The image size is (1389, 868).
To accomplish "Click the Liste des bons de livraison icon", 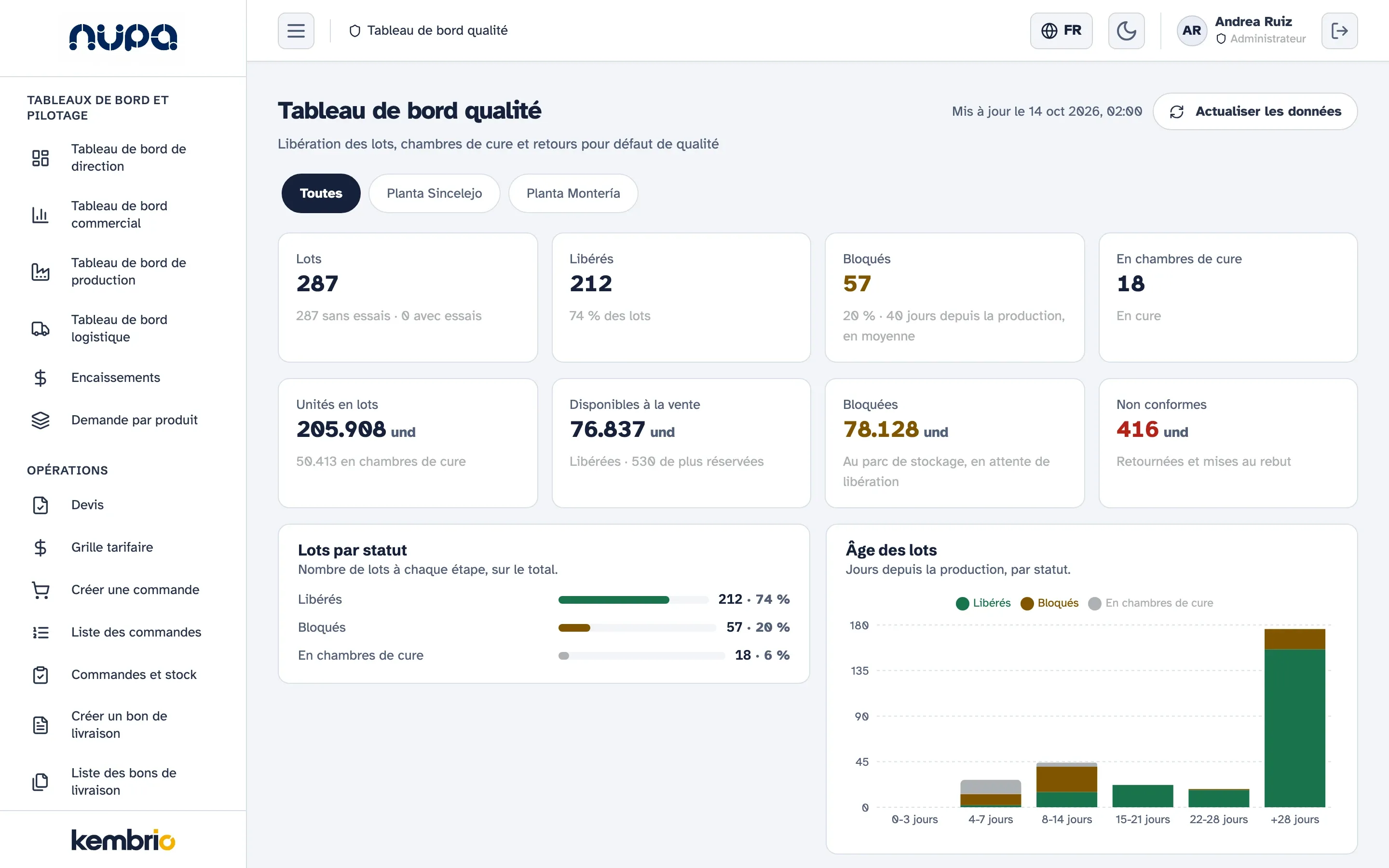I will [40, 782].
